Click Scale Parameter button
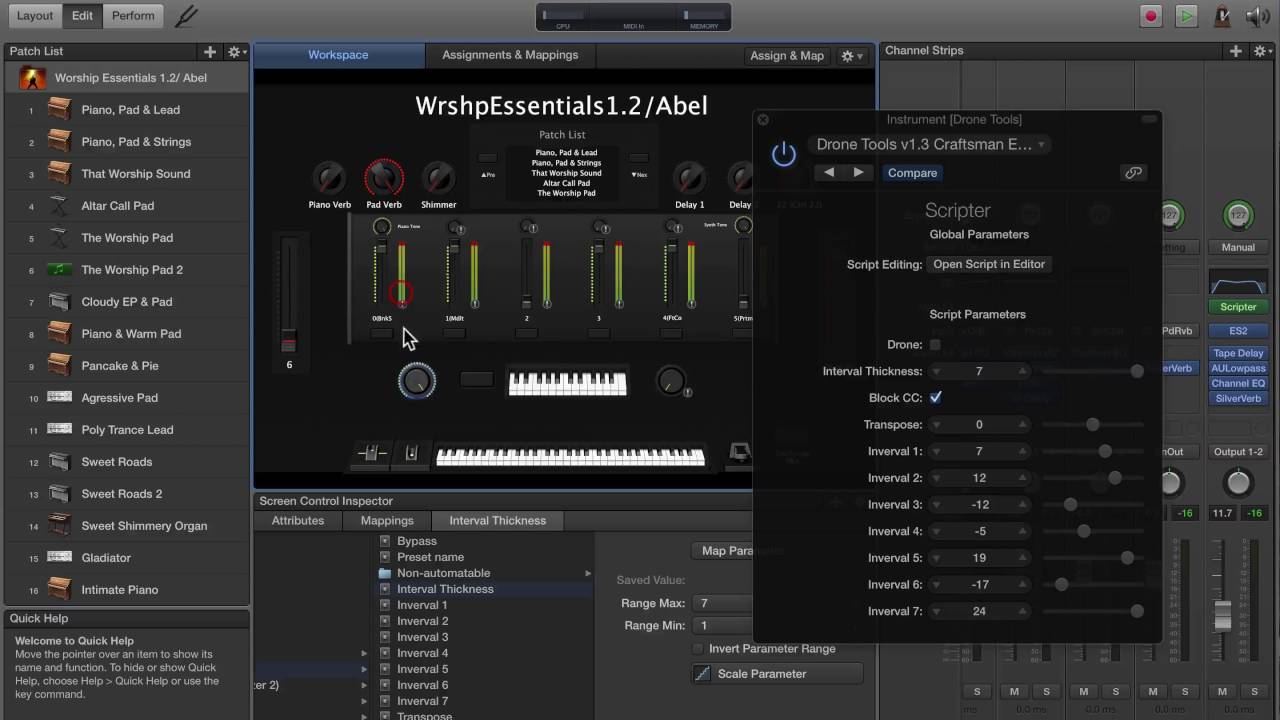The width and height of the screenshot is (1280, 720). coord(776,673)
